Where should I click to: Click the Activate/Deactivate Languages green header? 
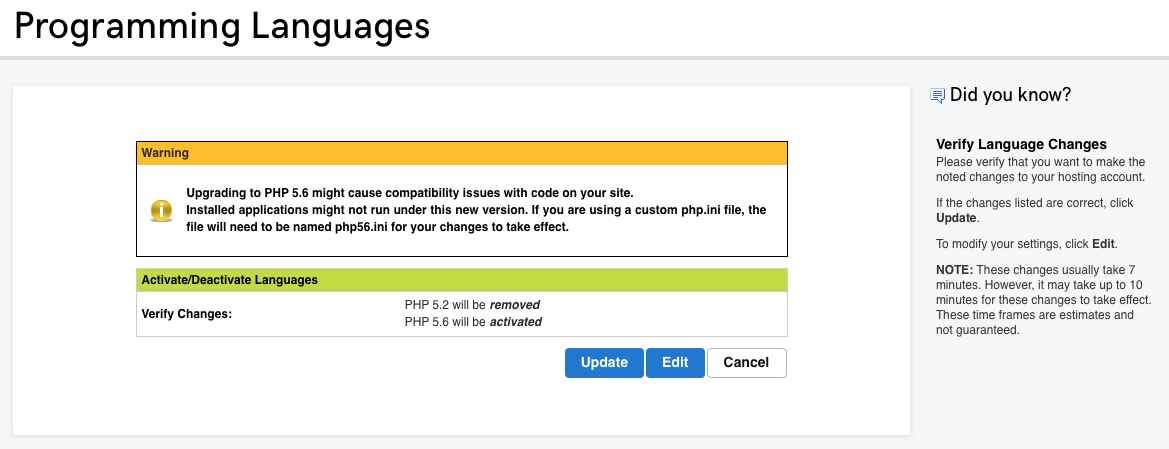tap(461, 280)
